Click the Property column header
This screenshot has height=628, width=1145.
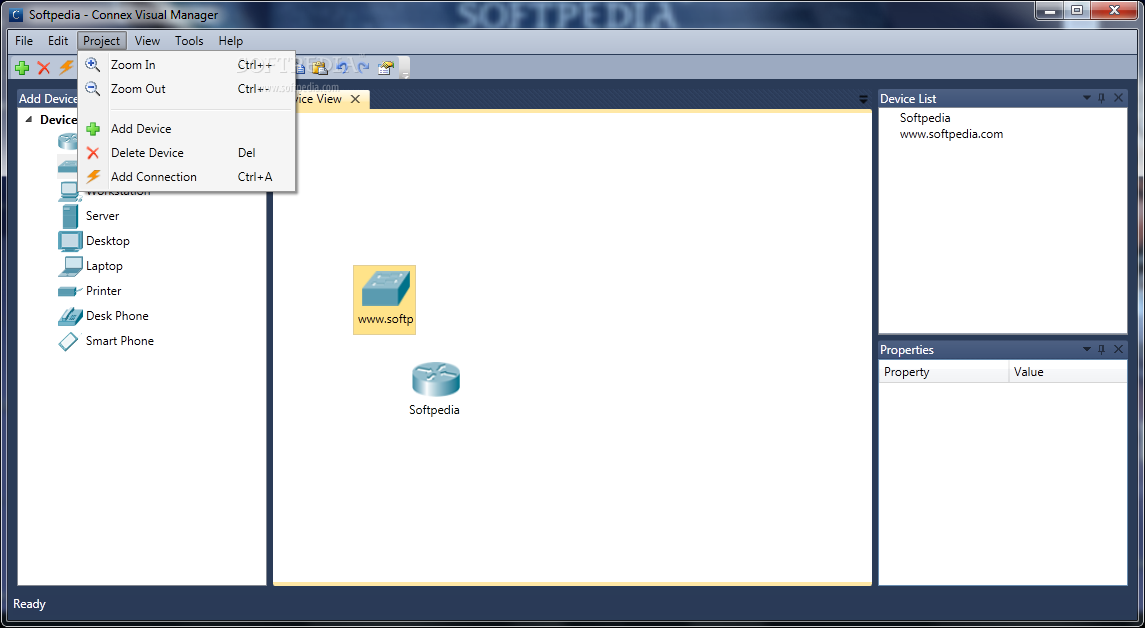click(943, 372)
